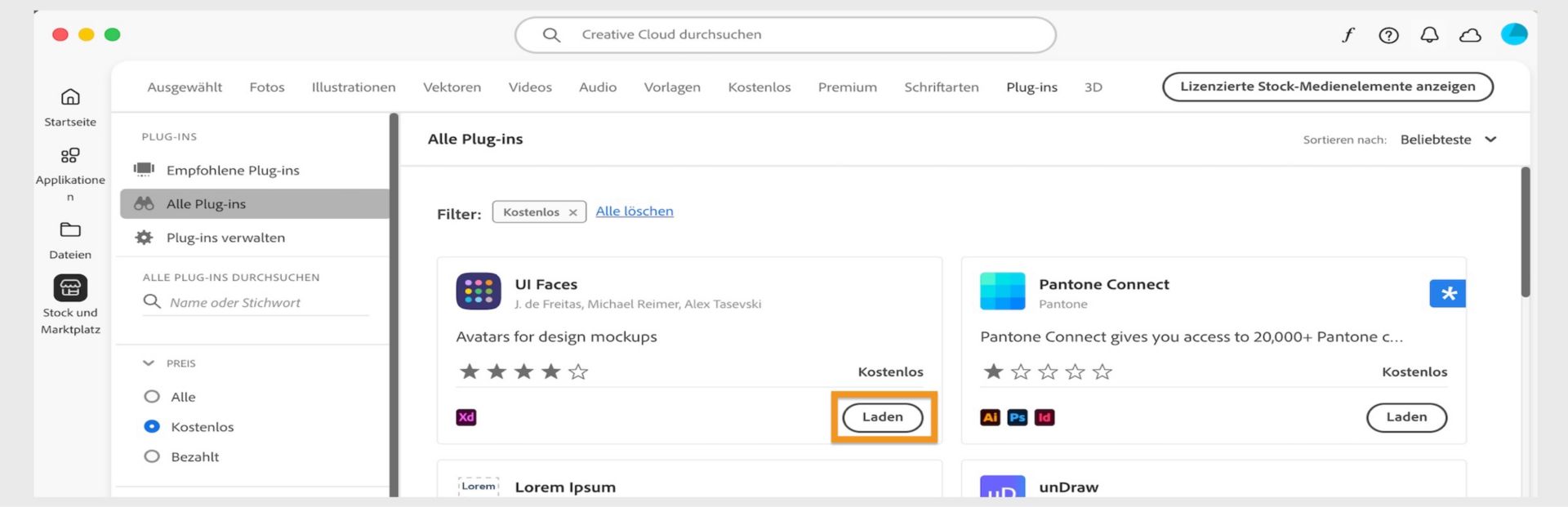The width and height of the screenshot is (1568, 507).
Task: Switch to the Schriftarten tab
Action: (942, 87)
